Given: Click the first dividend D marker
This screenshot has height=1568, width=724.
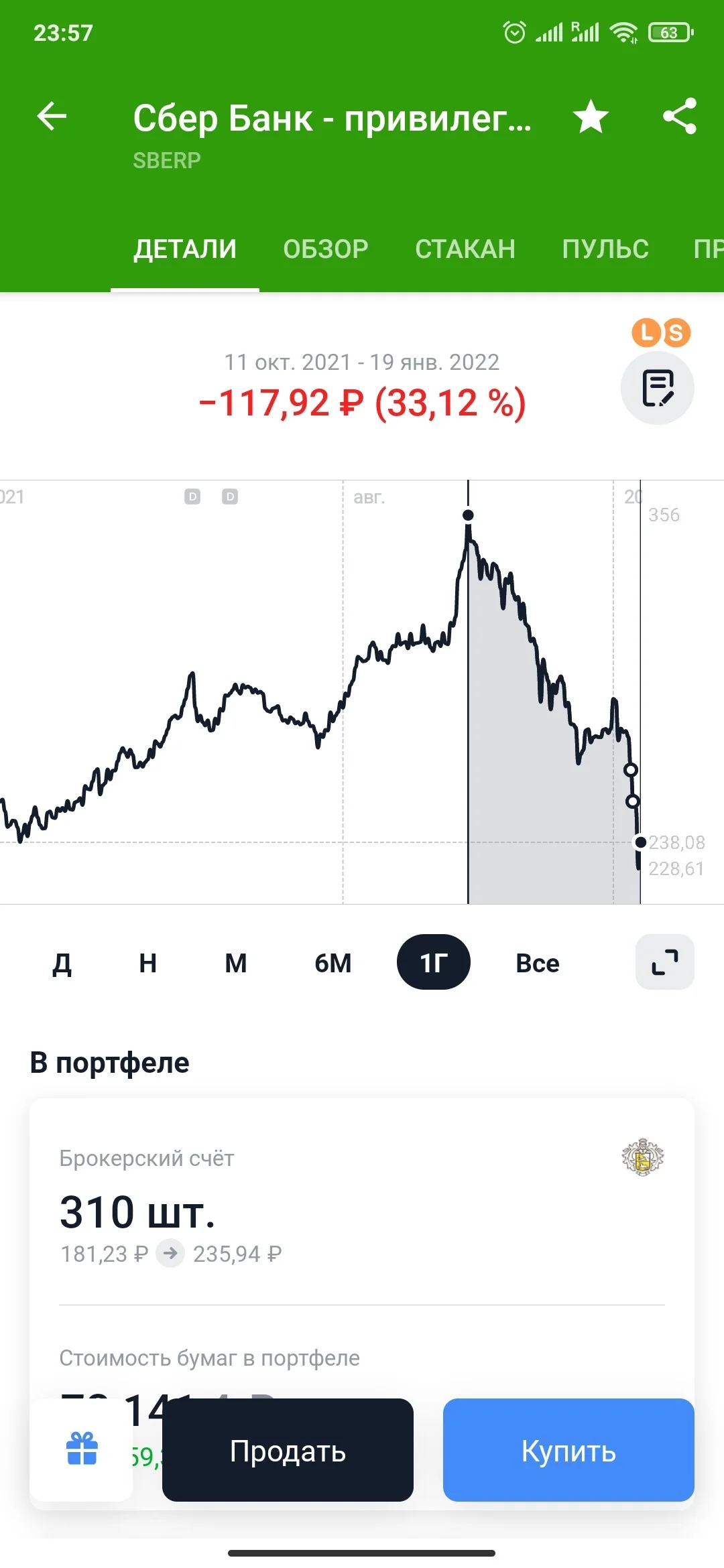Looking at the screenshot, I should [192, 497].
